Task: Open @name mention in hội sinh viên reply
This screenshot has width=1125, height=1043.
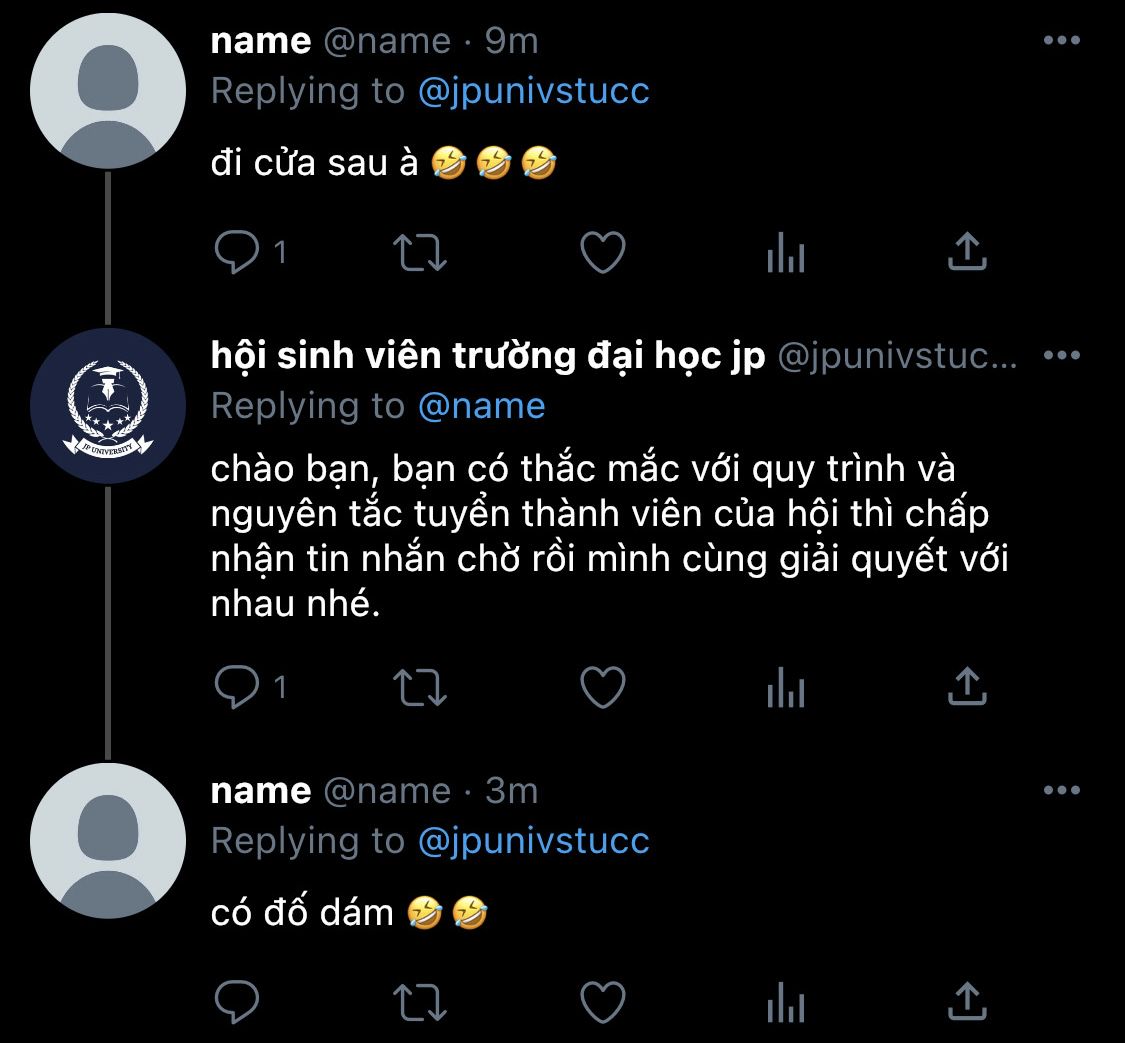Action: [x=481, y=406]
